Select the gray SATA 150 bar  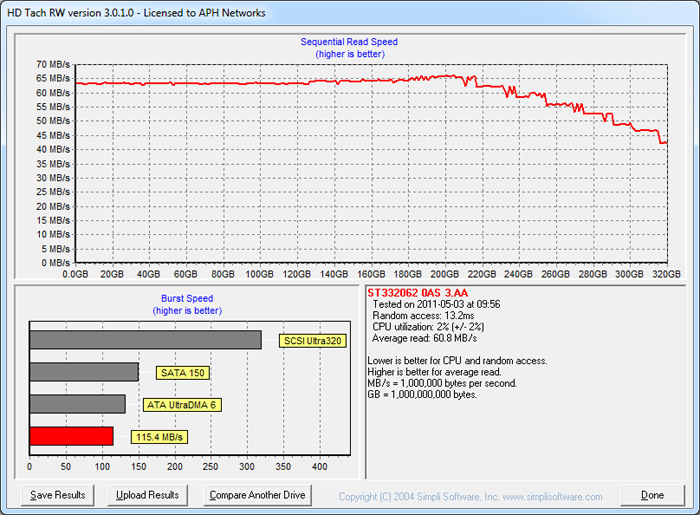84,372
